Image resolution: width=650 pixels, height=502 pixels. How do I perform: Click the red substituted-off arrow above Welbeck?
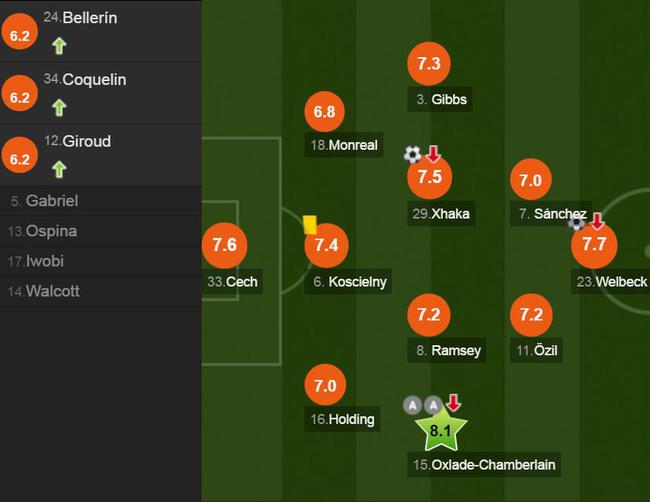597,221
